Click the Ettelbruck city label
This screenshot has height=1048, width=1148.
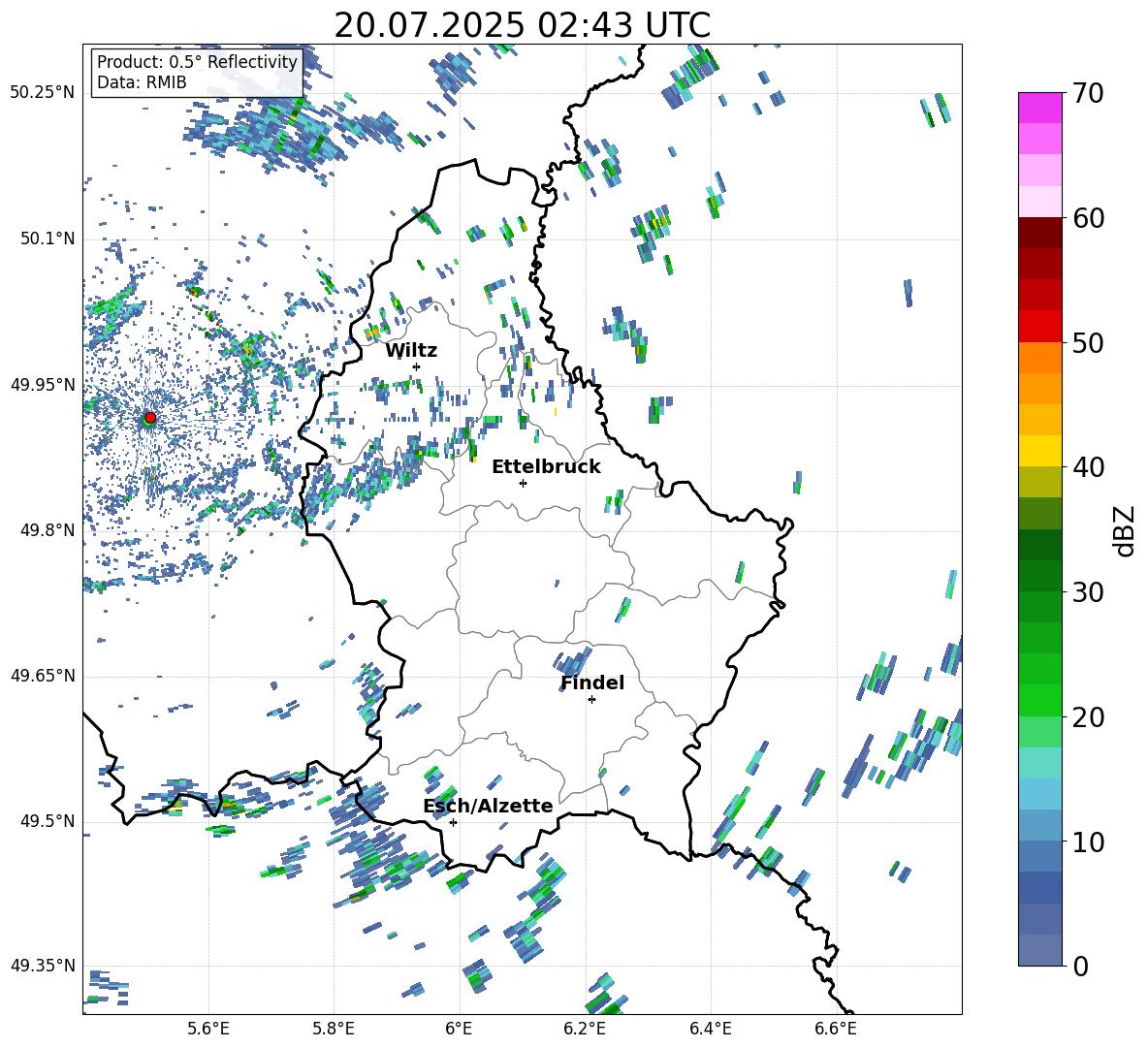tap(546, 467)
